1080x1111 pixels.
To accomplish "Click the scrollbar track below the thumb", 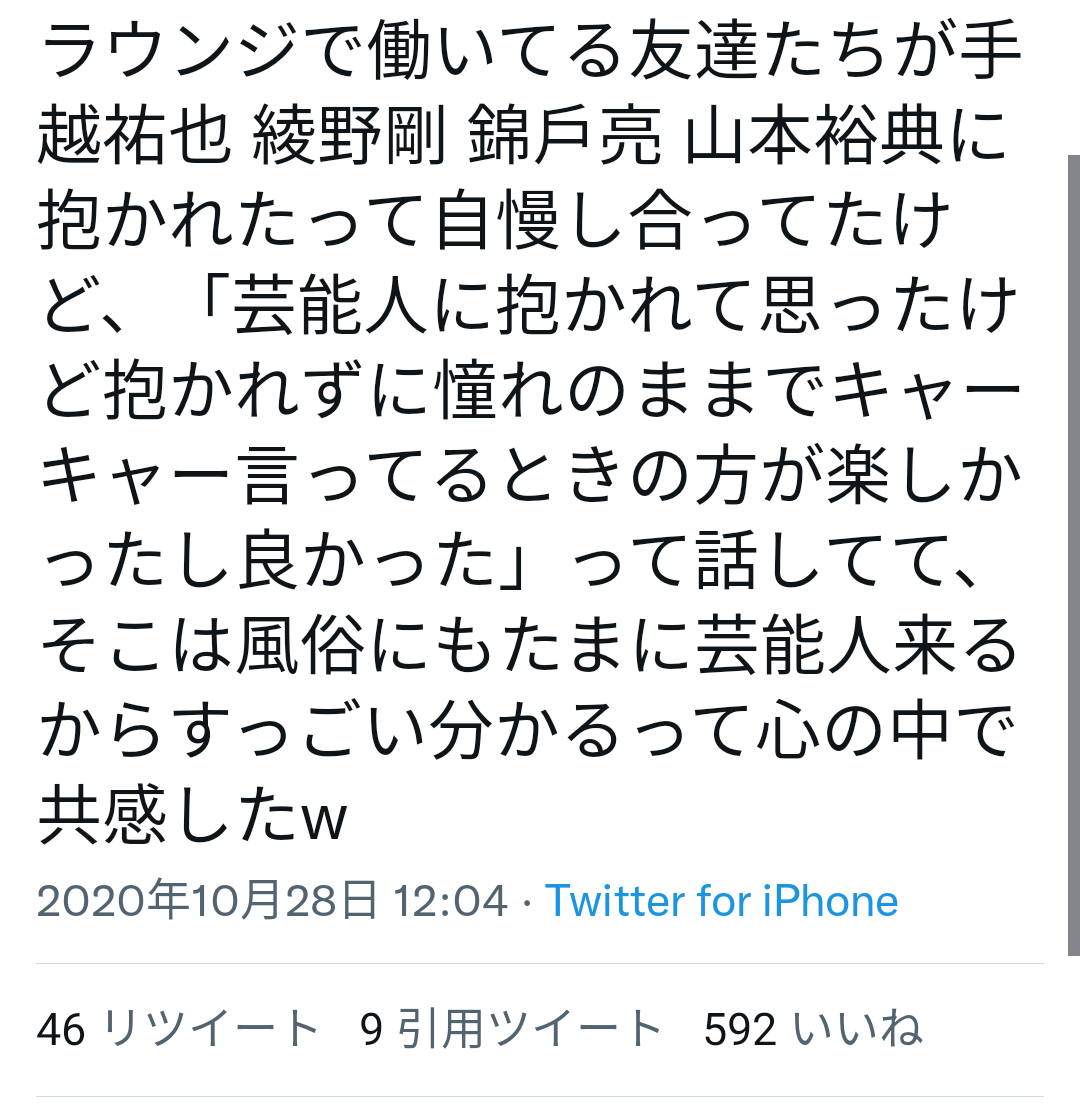I will tap(1074, 1033).
